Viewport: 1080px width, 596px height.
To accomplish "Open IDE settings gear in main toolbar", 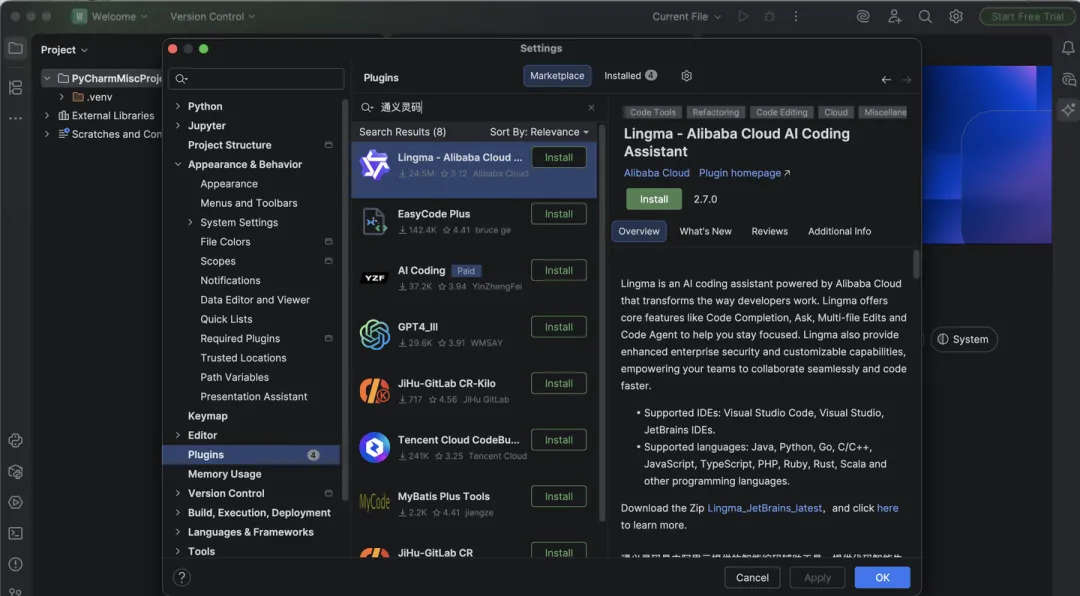I will pyautogui.click(x=956, y=16).
